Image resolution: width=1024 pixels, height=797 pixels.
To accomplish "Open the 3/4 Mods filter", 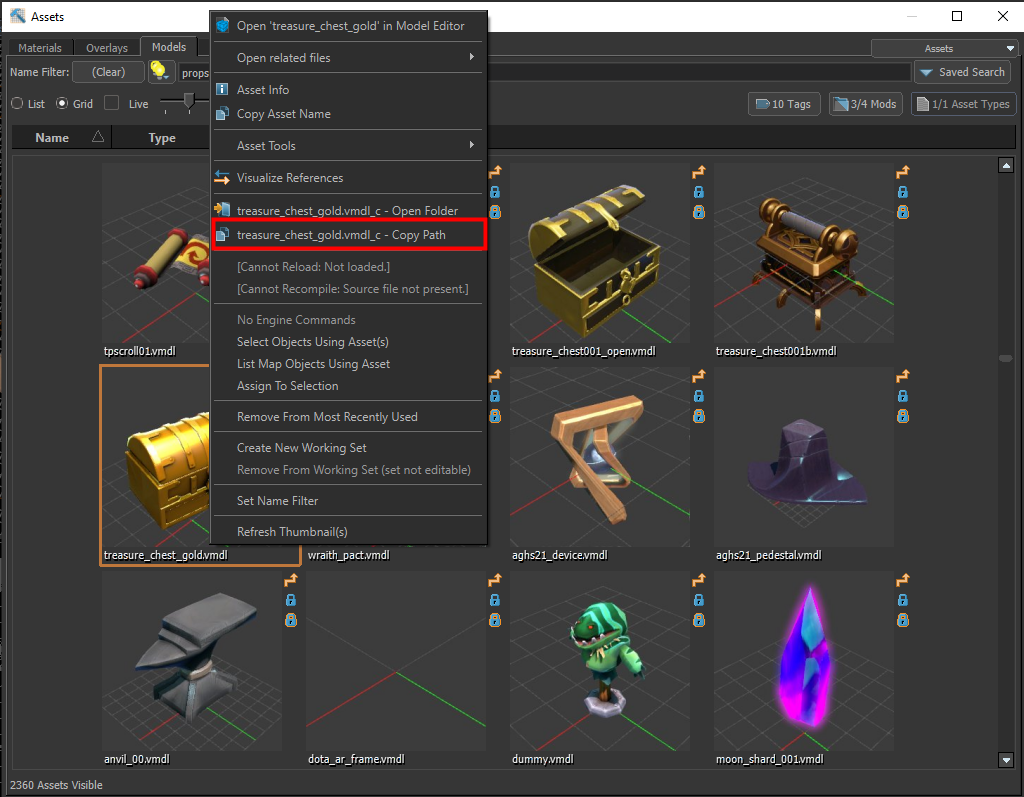I will tap(866, 104).
